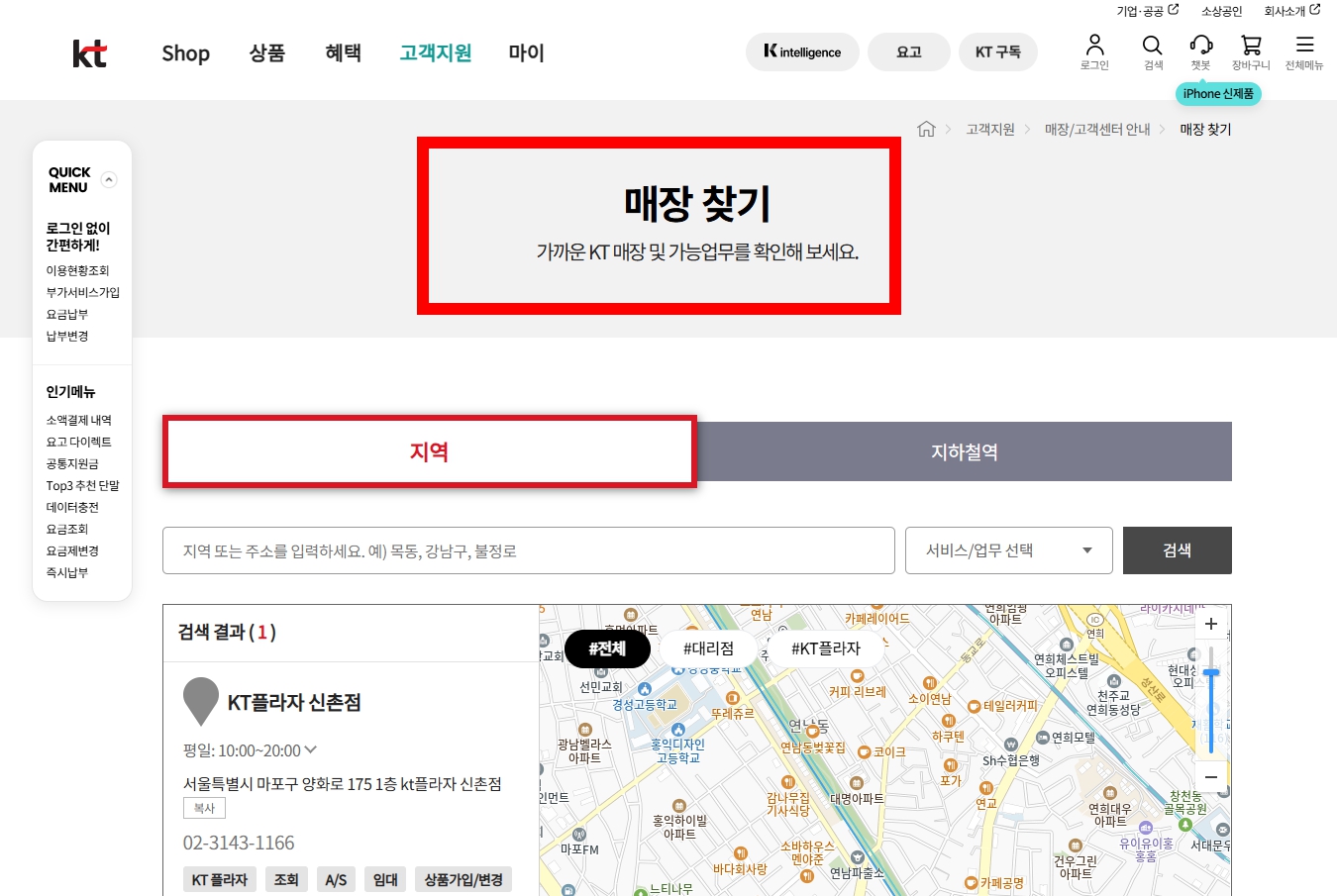
Task: Open 데이터충전 quick link
Action: (x=72, y=507)
